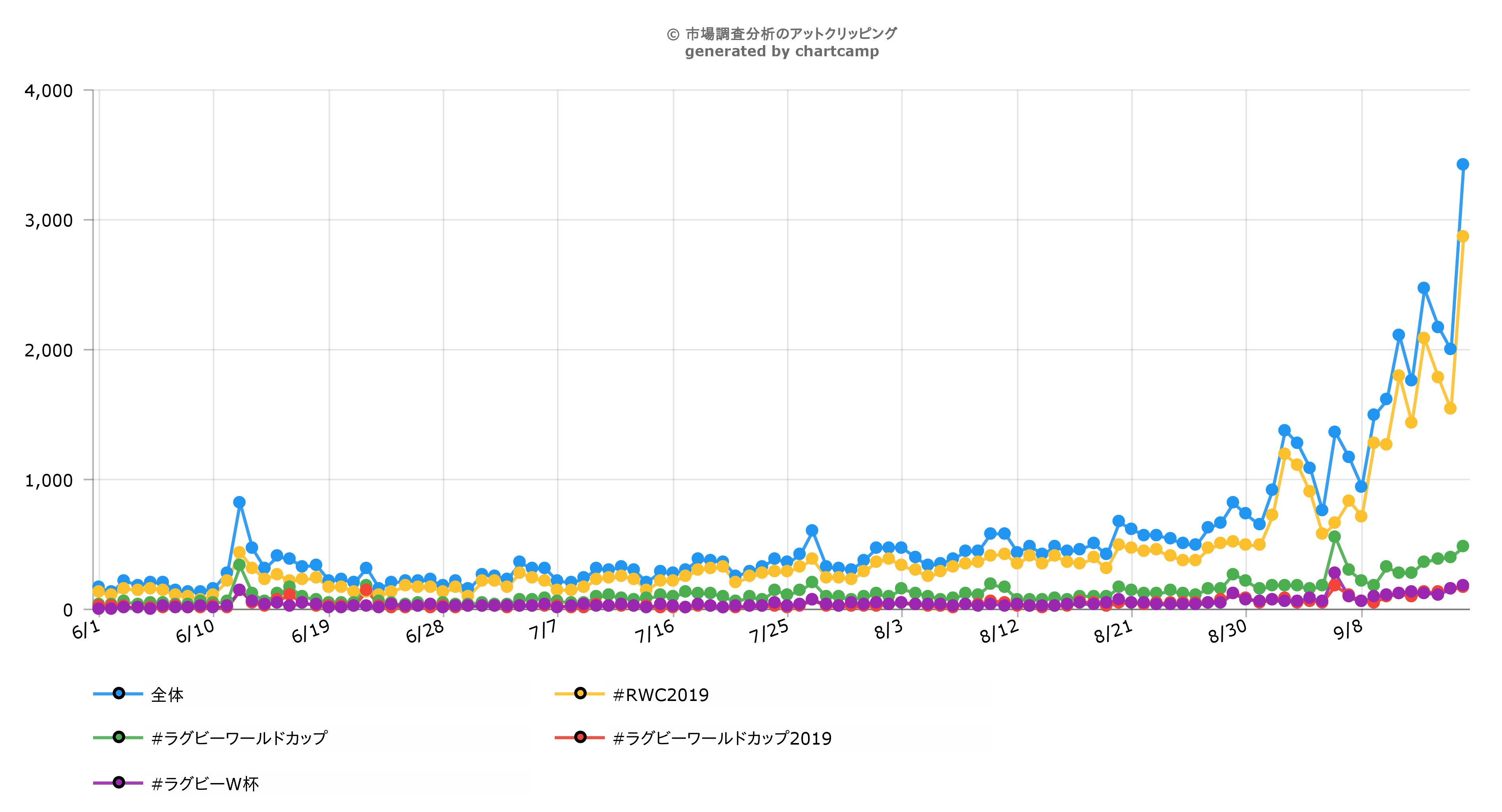Click the 2,000 y-axis label
1502x812 pixels.
(48, 350)
